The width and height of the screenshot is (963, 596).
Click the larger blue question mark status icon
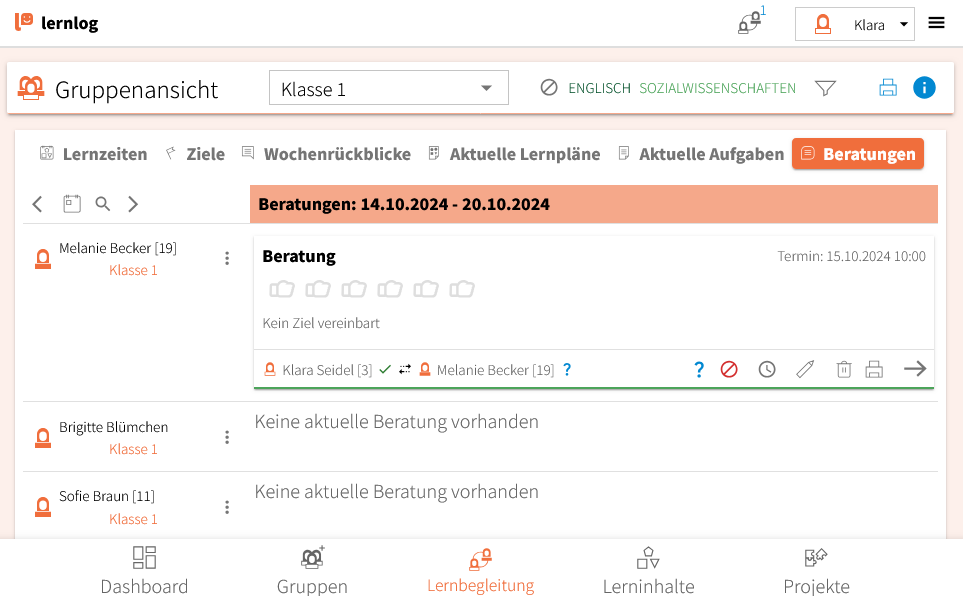[x=698, y=369]
